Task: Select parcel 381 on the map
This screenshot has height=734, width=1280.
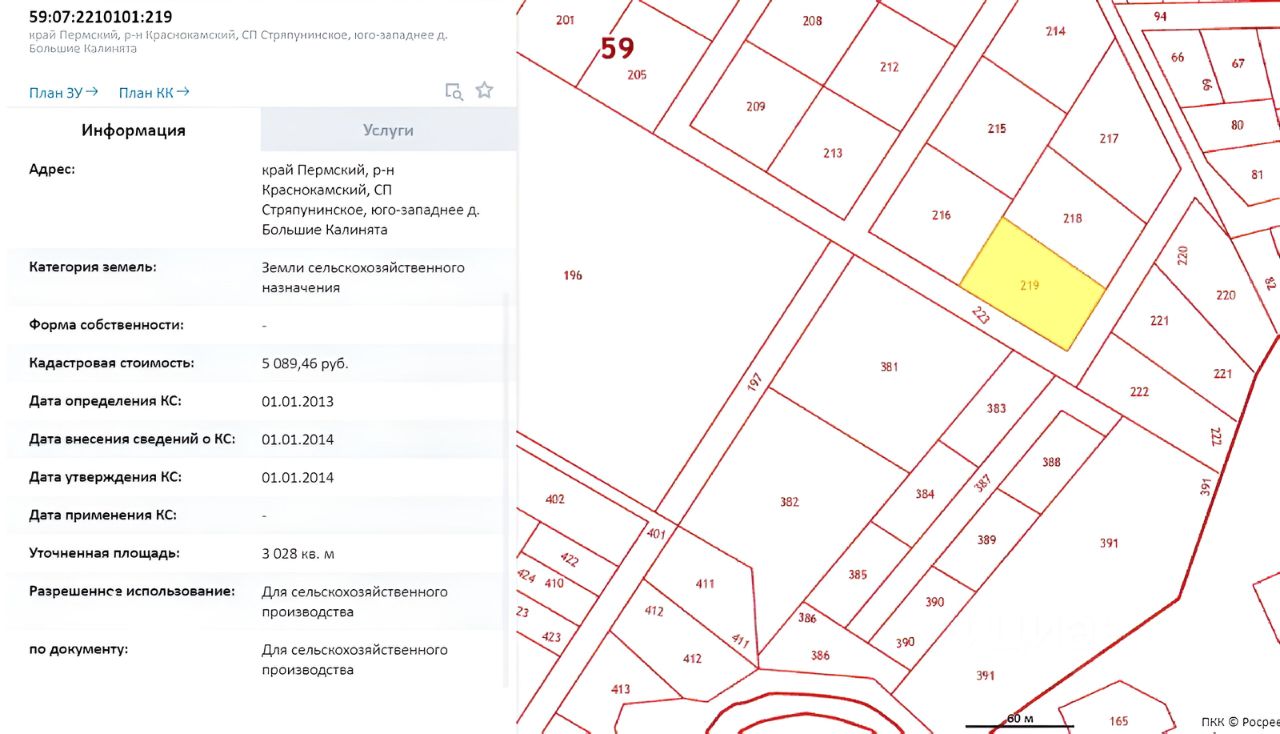Action: [x=889, y=367]
